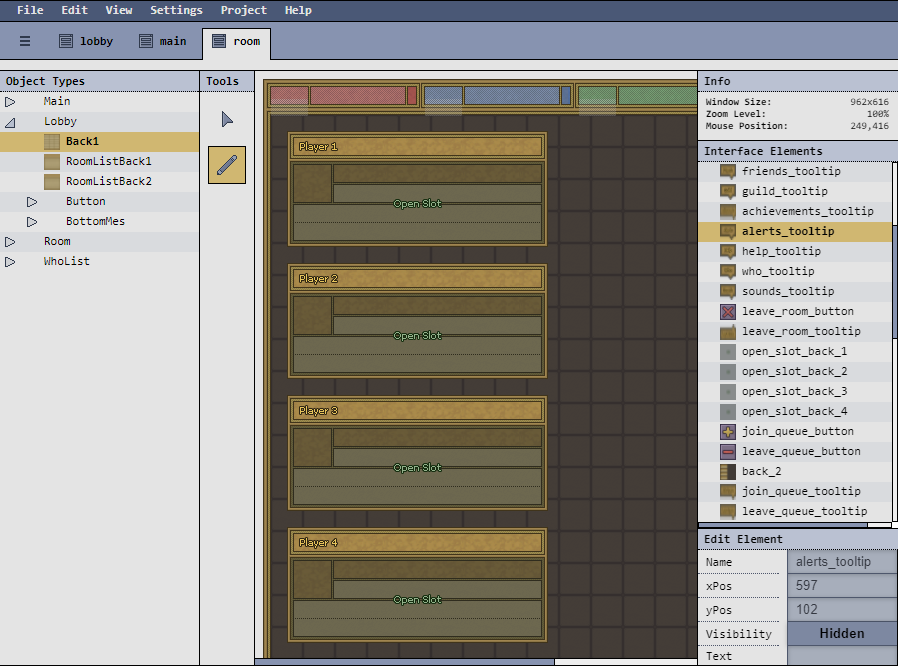Expand the Room object type
Screen dimensions: 898x666
(10, 242)
